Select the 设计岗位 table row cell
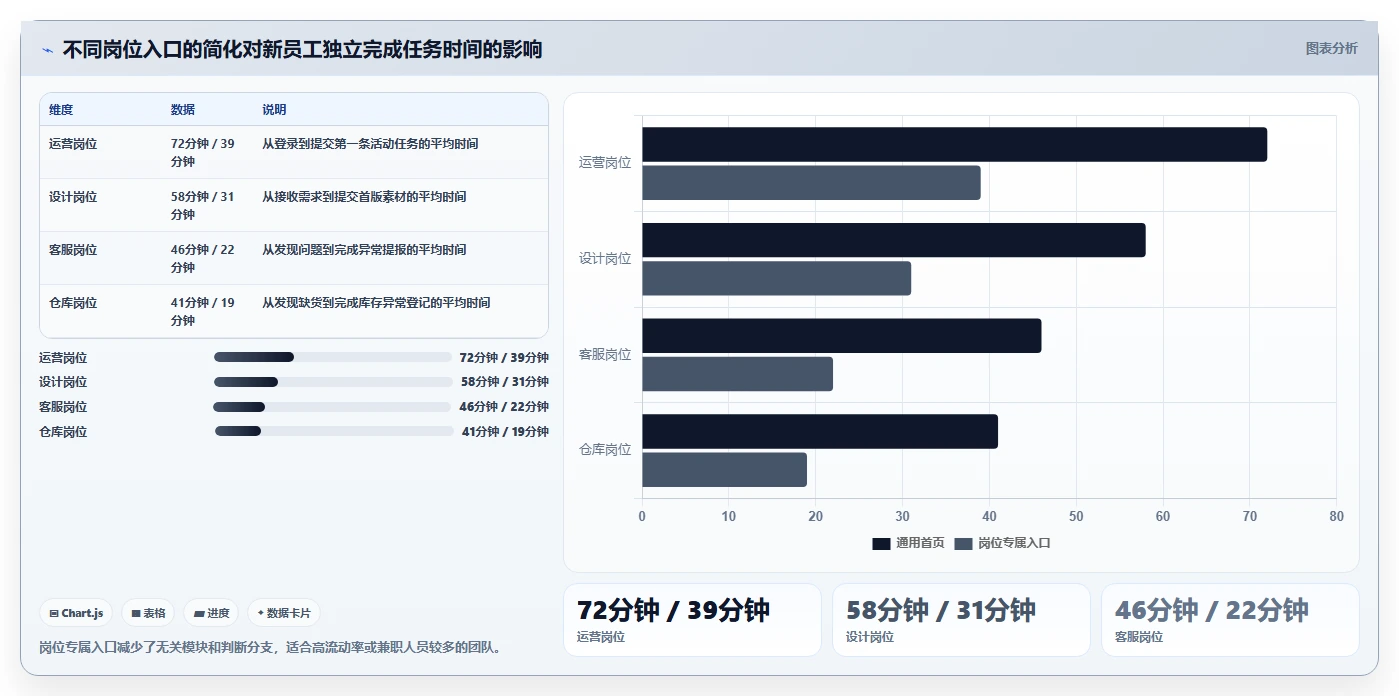 point(73,196)
